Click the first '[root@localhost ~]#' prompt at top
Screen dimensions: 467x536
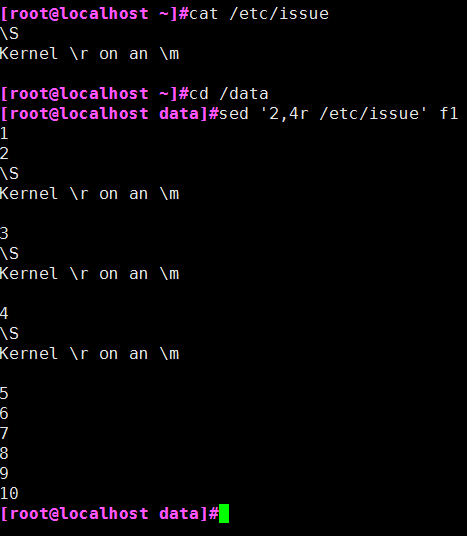point(95,14)
